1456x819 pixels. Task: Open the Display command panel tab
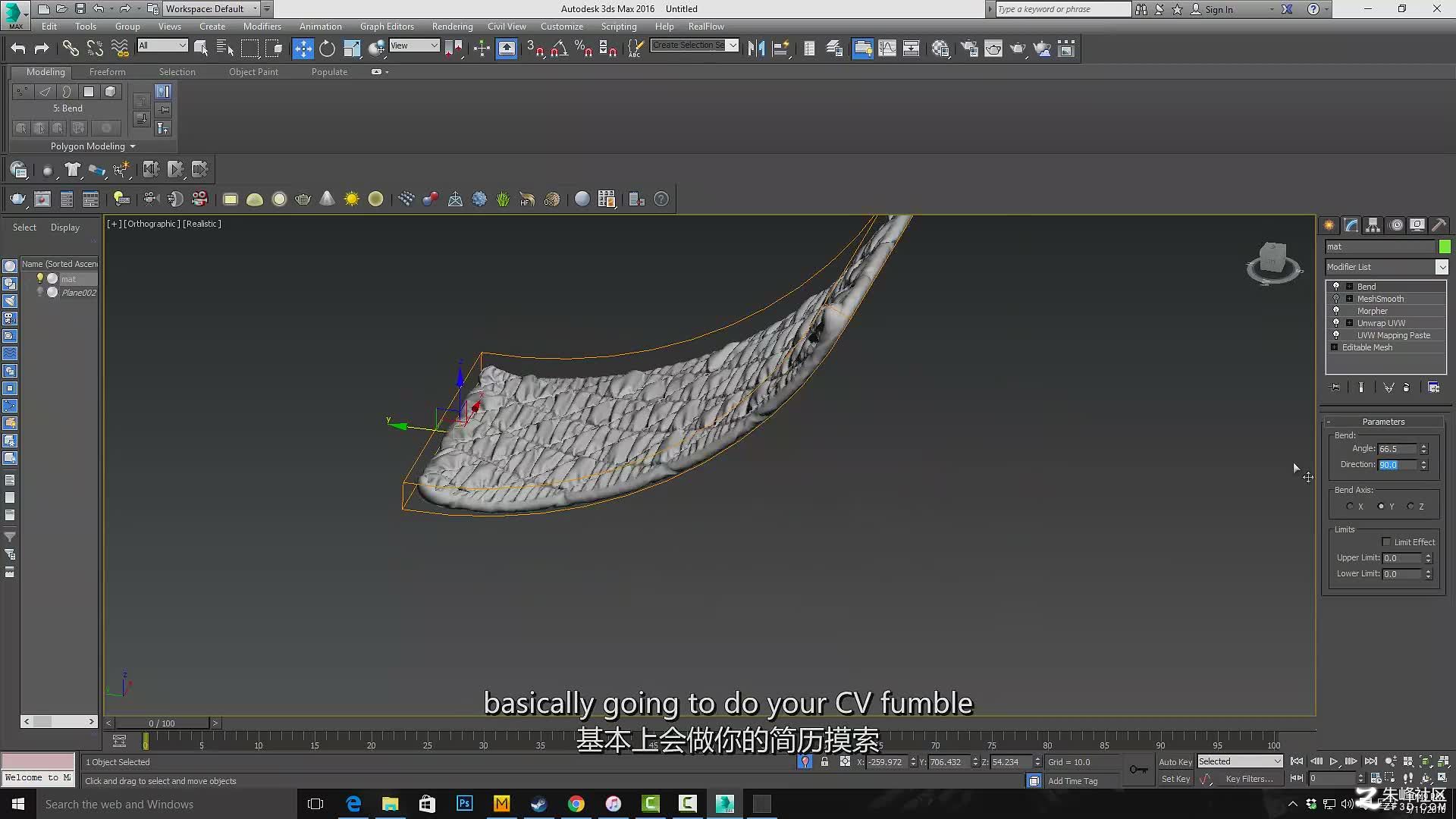1417,225
